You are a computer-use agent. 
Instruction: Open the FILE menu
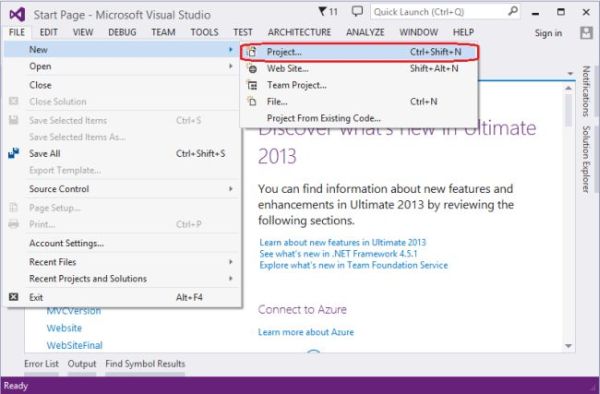(17, 33)
